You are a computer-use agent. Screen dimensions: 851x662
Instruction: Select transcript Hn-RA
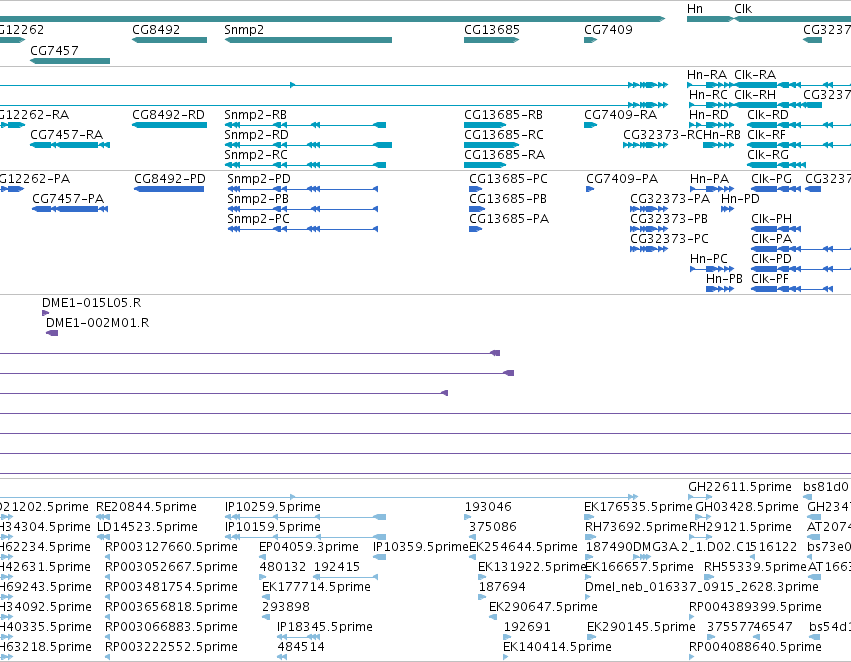707,75
